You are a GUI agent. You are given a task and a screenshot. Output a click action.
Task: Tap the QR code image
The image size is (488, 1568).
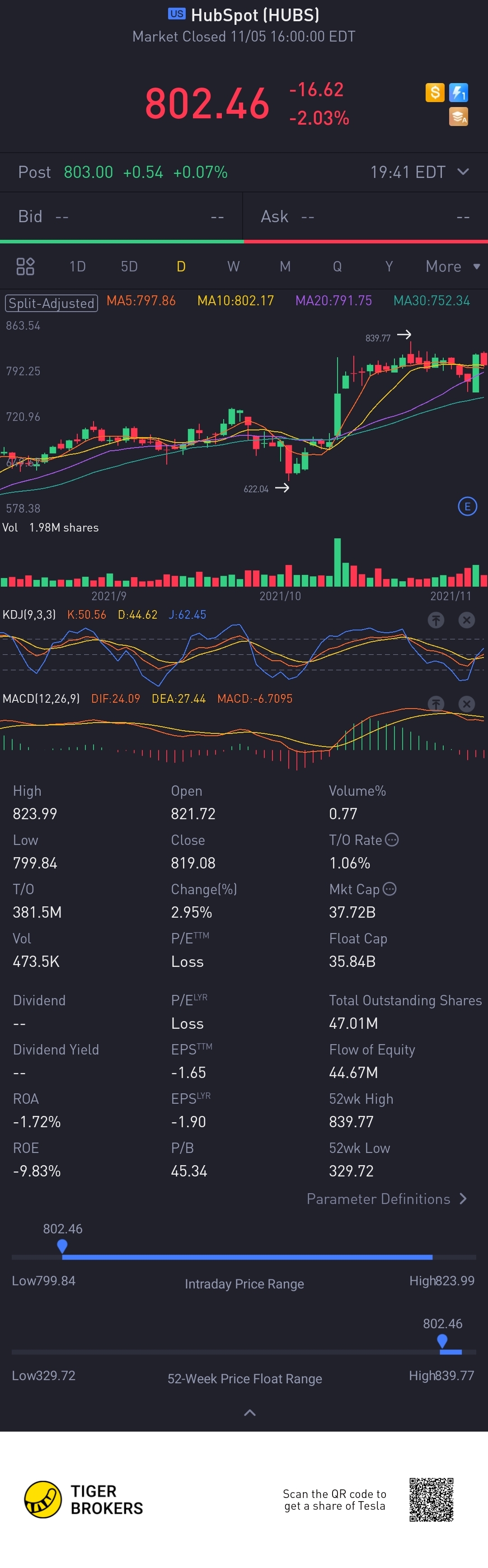tap(432, 1499)
